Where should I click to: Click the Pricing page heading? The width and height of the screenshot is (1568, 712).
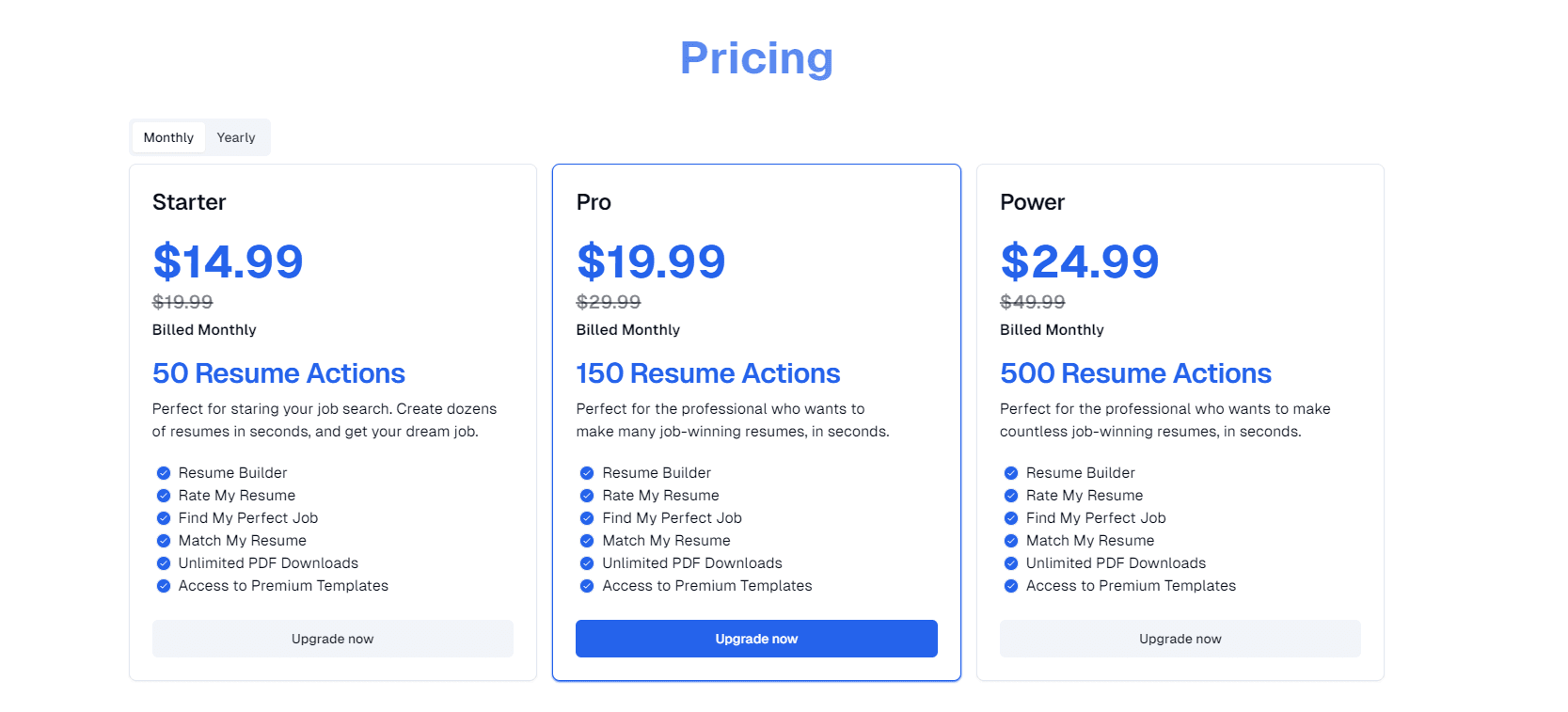[756, 58]
